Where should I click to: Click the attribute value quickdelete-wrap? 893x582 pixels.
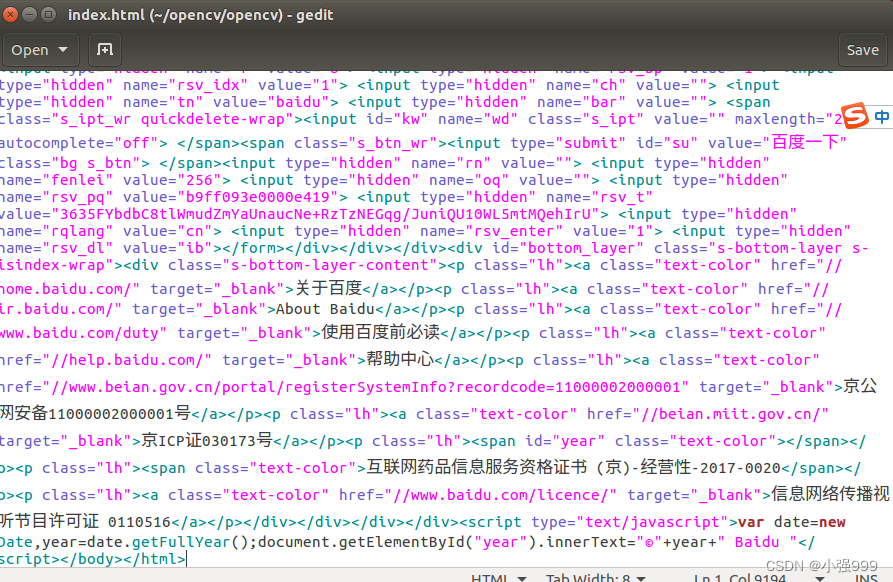(x=212, y=119)
